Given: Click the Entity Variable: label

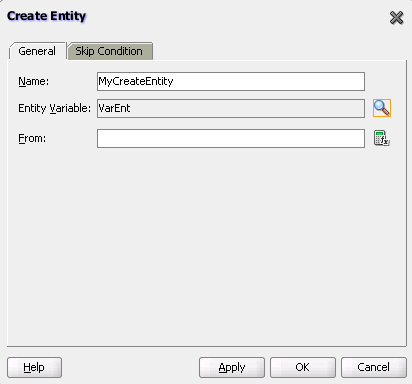Looking at the screenshot, I should [x=54, y=108].
